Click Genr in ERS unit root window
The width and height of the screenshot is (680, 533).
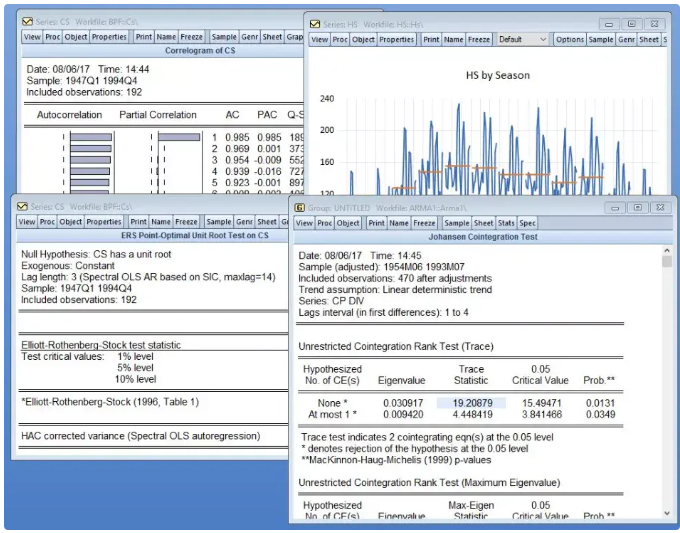click(245, 222)
